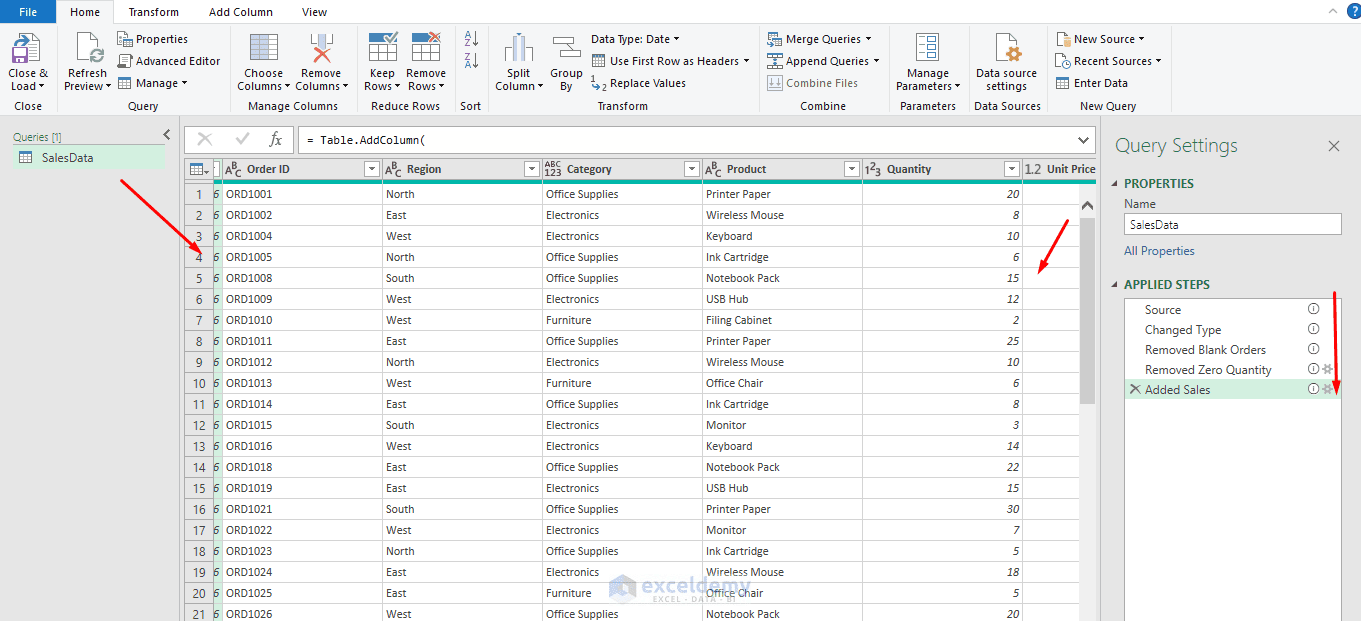This screenshot has width=1361, height=621.
Task: Delete the Added Sales step X icon
Action: [1134, 389]
